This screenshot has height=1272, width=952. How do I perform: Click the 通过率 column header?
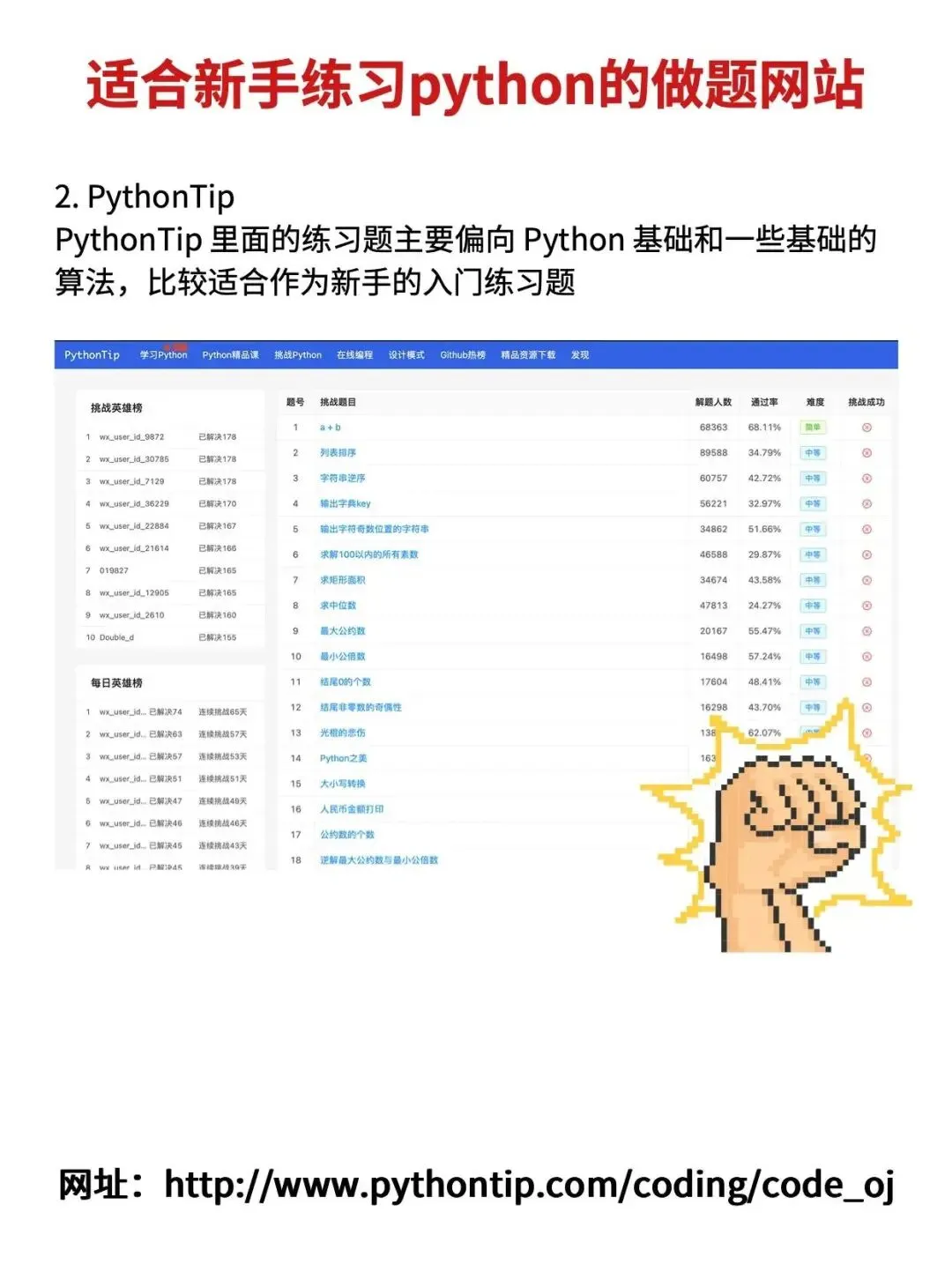click(764, 403)
